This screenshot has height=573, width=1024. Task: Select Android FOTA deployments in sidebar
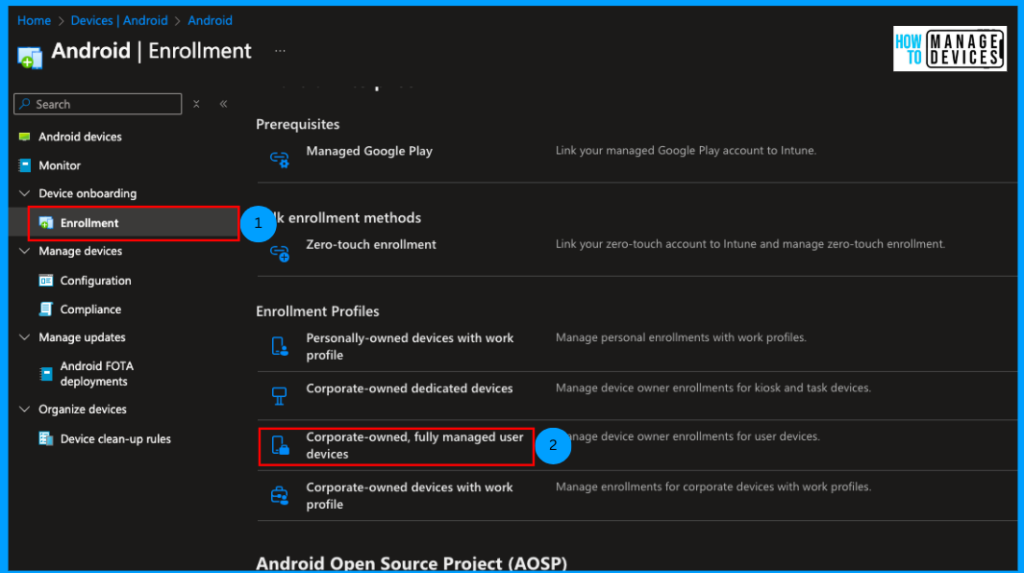coord(97,374)
